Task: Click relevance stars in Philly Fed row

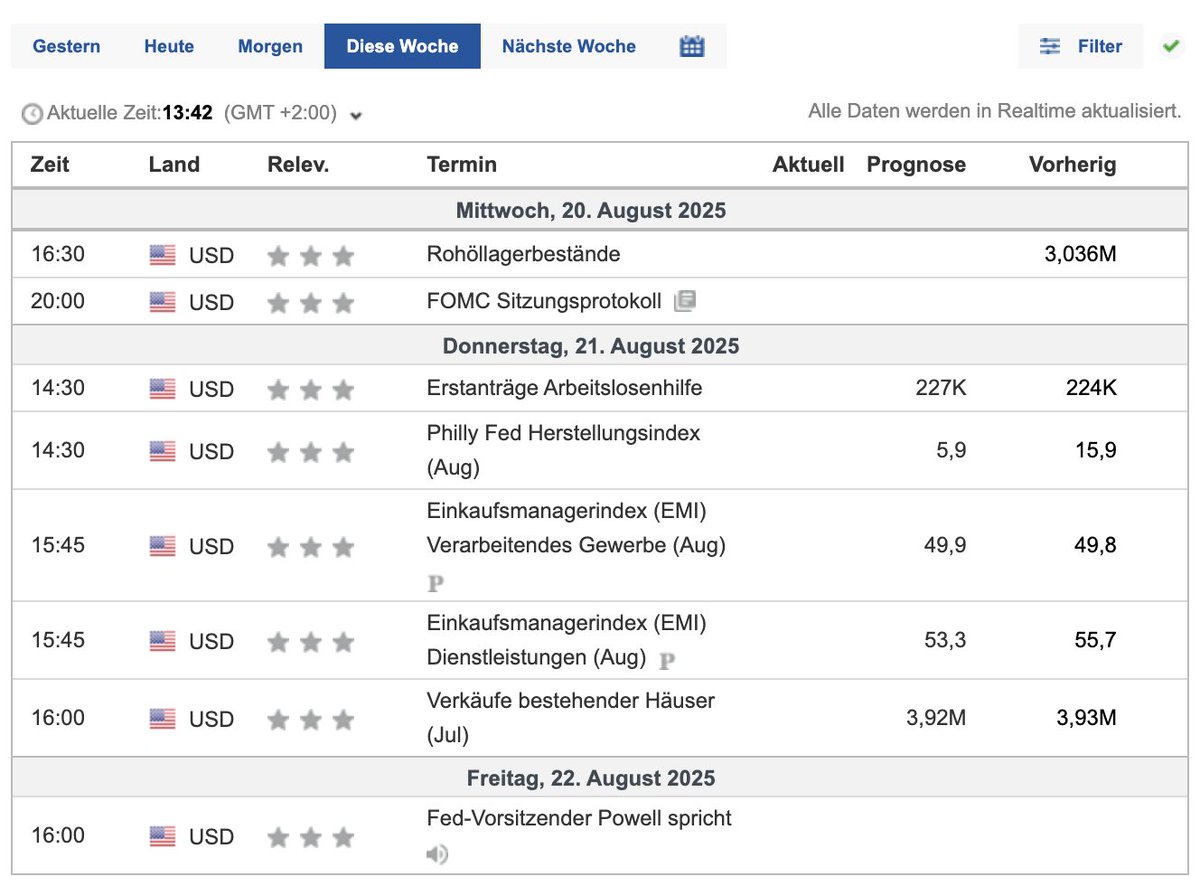Action: click(x=311, y=452)
